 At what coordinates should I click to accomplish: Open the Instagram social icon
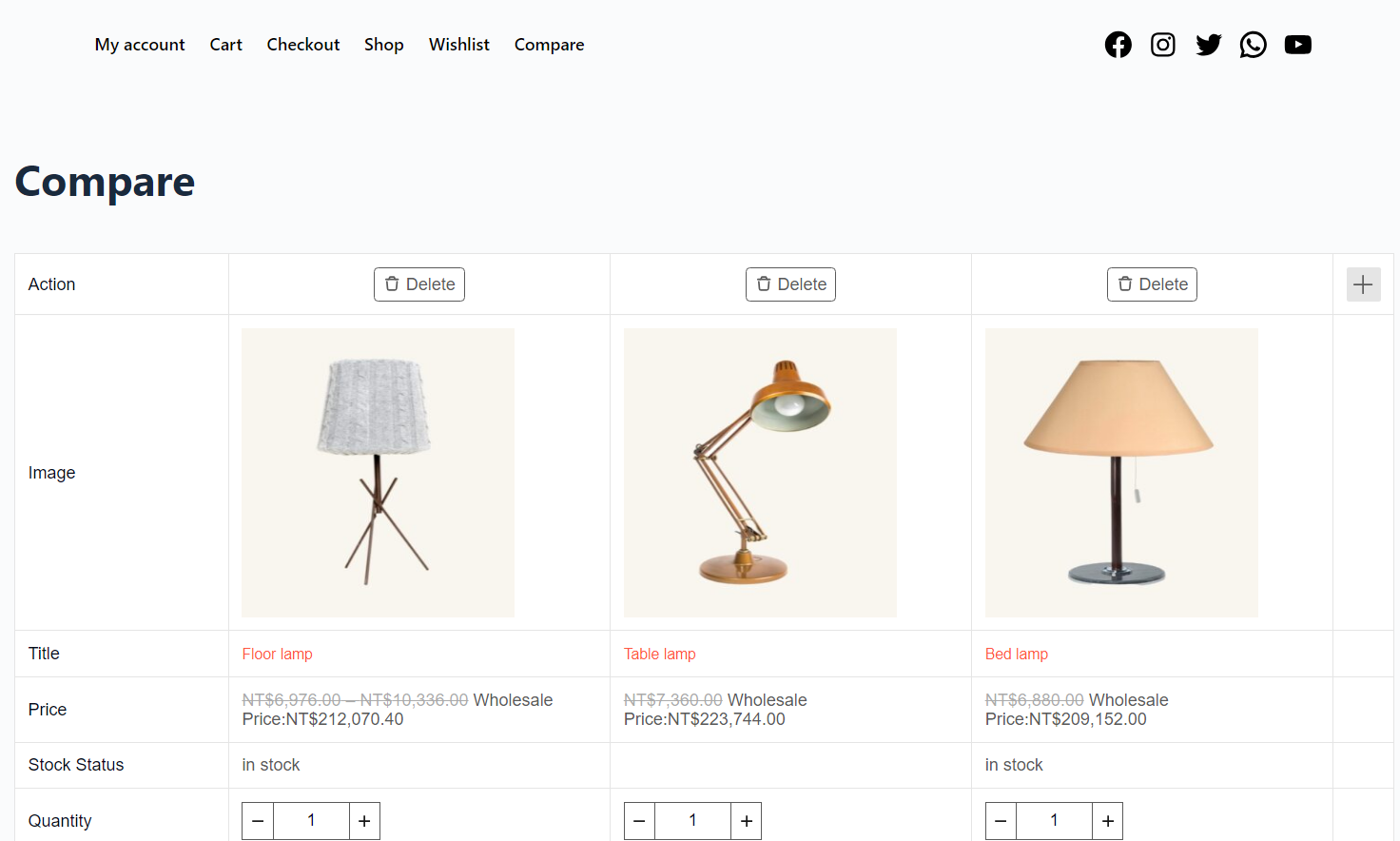tap(1162, 44)
